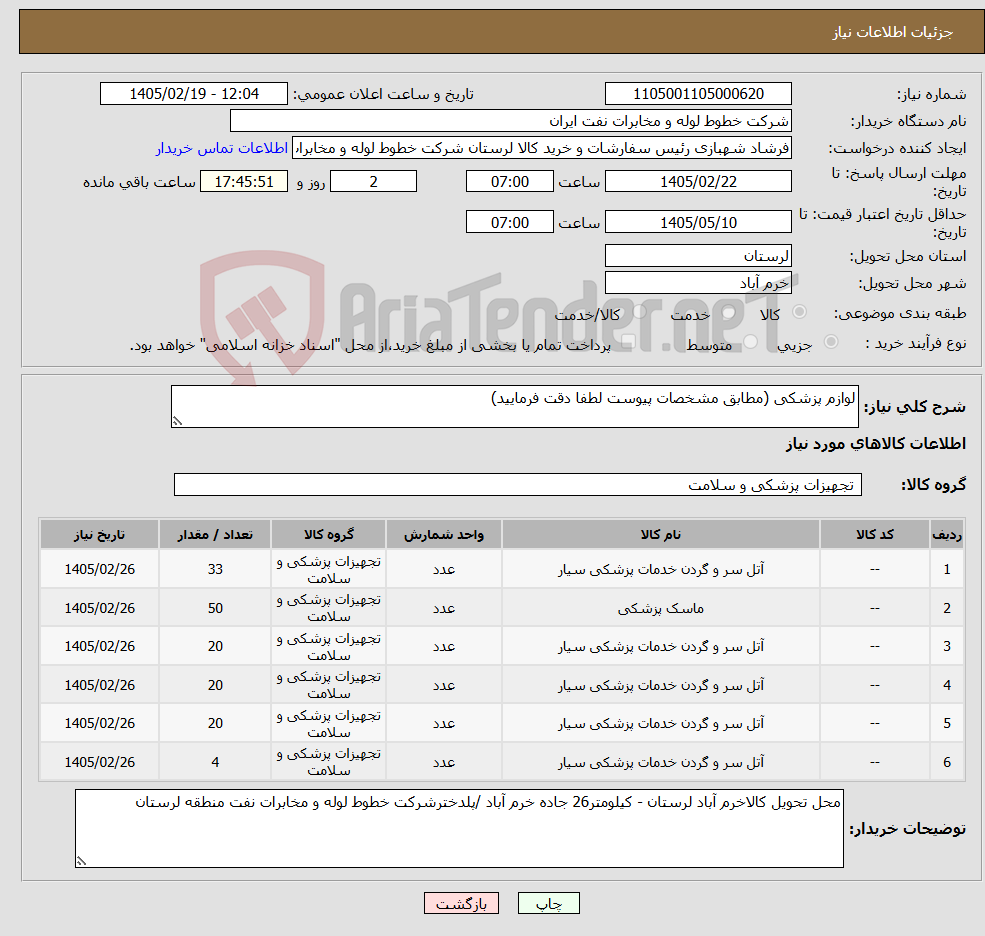This screenshot has height=936, width=985.
Task: Click the واحد شمارش column header
Action: point(444,535)
